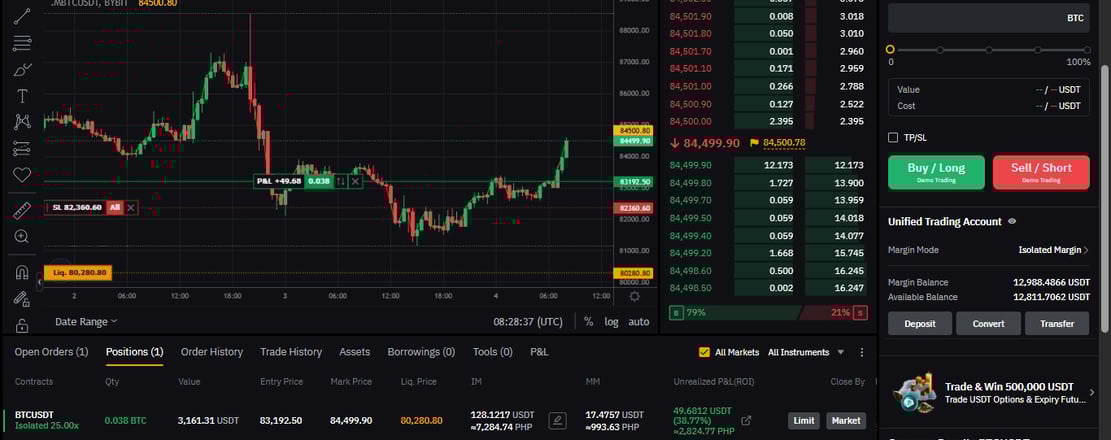Open the Order History tab
The height and width of the screenshot is (440, 1111).
click(212, 352)
